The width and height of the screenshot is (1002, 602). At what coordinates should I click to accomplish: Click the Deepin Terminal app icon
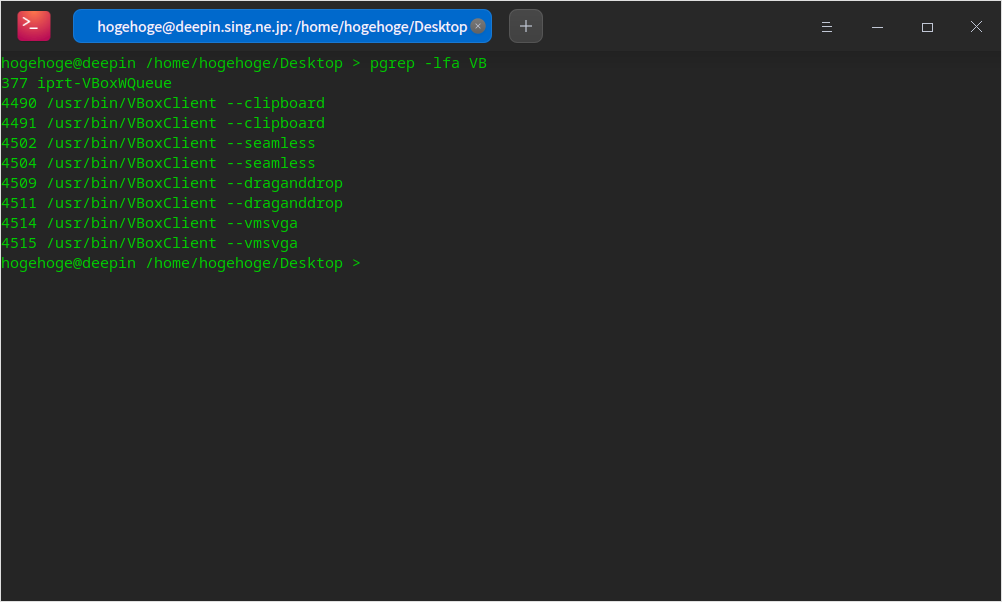[34, 26]
